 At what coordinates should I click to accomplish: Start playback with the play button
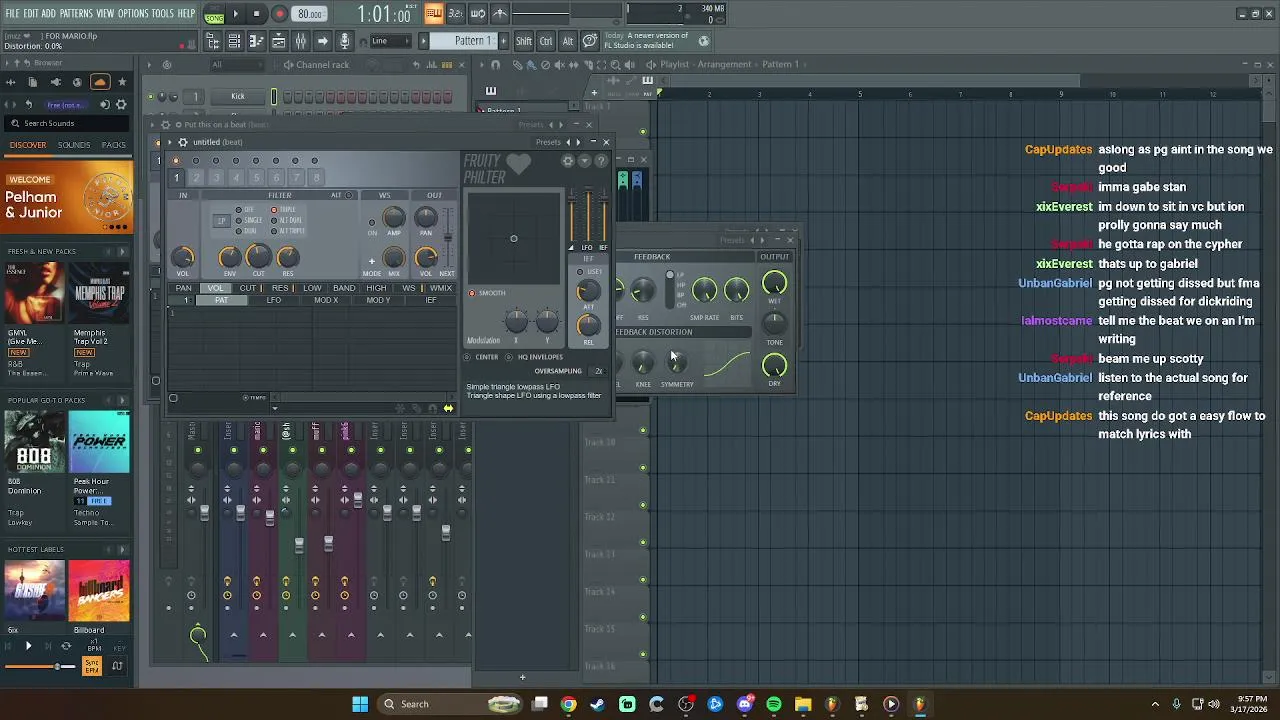236,14
